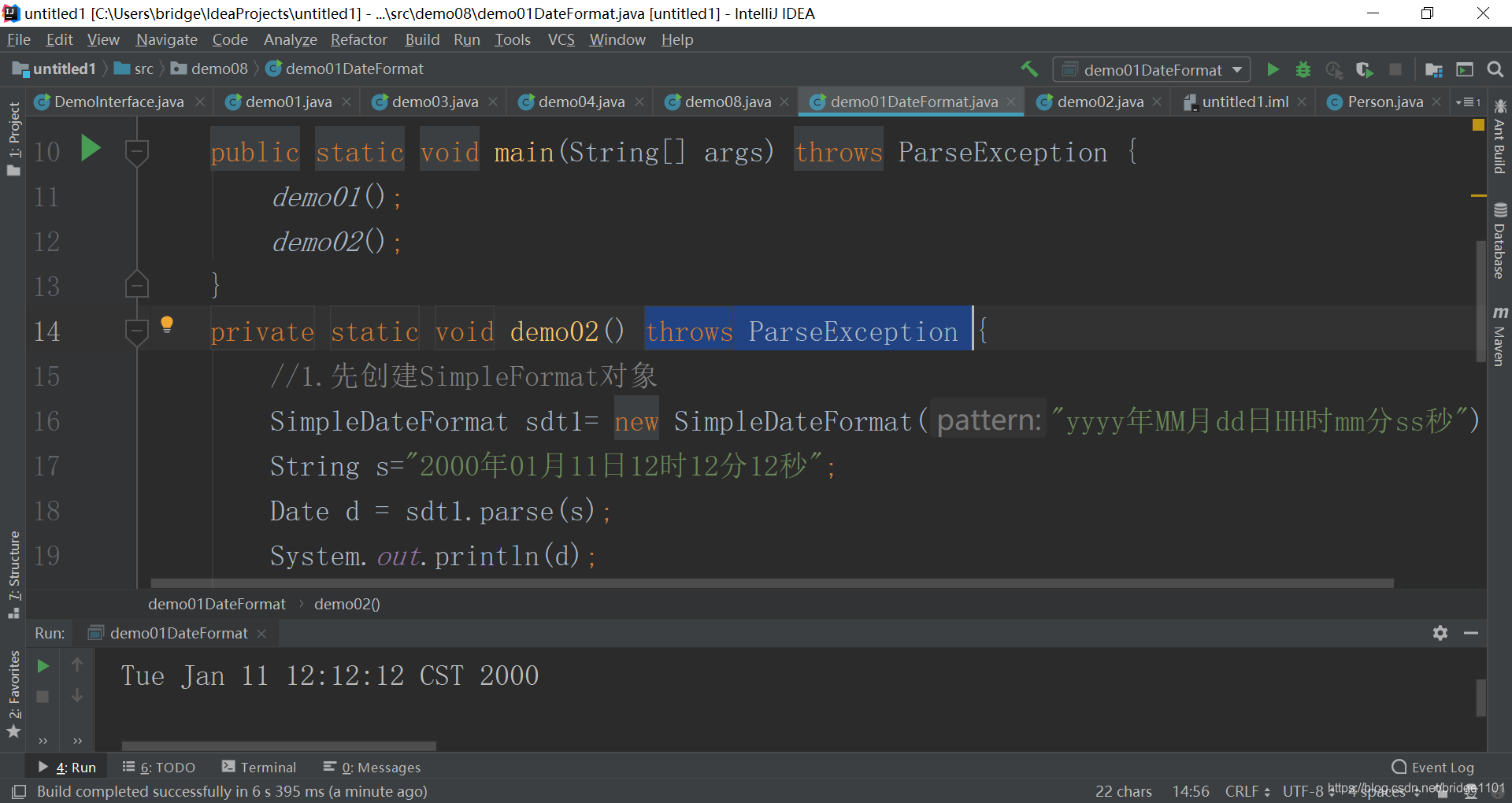Open the File menu
Image resolution: width=1512 pixels, height=803 pixels.
point(18,39)
